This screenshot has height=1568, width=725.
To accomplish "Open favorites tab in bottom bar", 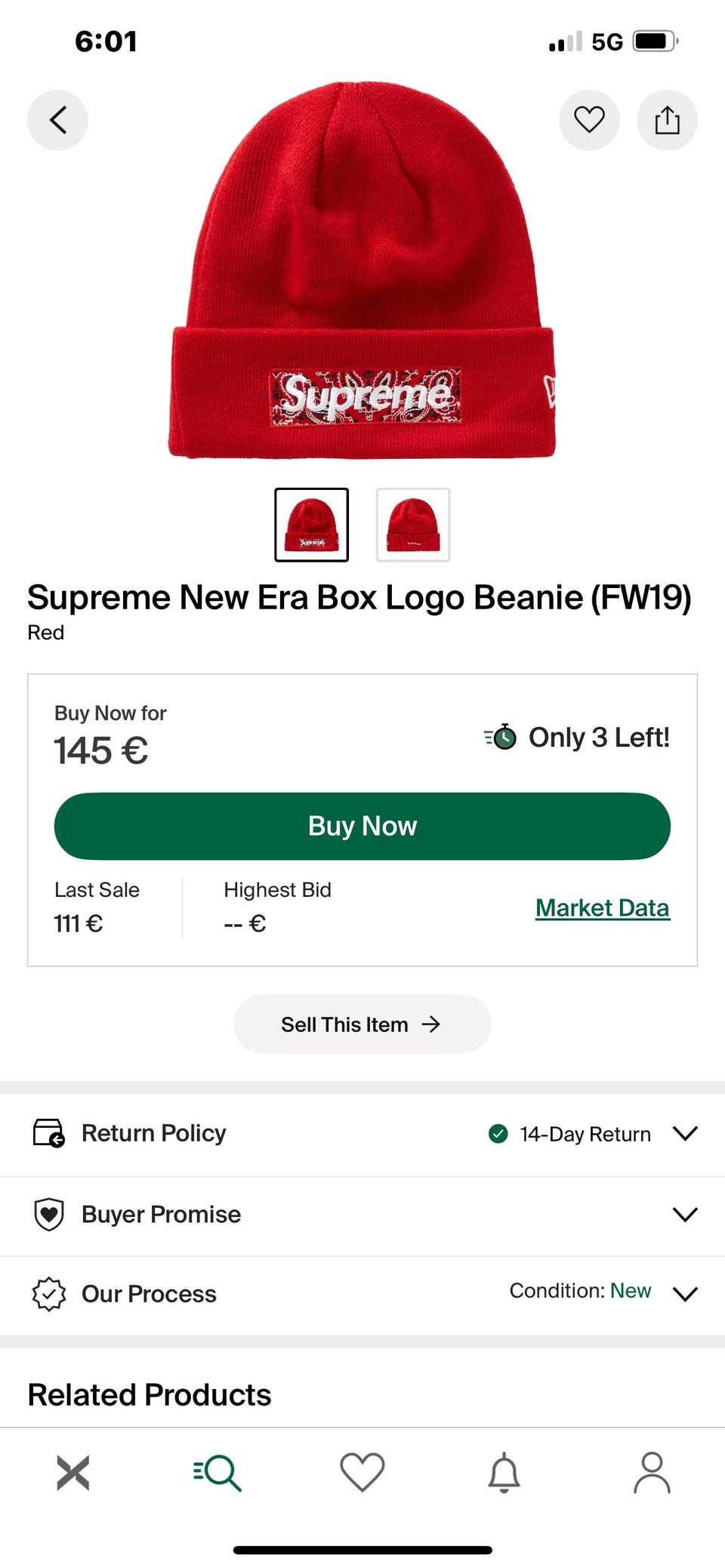I will tap(362, 1472).
